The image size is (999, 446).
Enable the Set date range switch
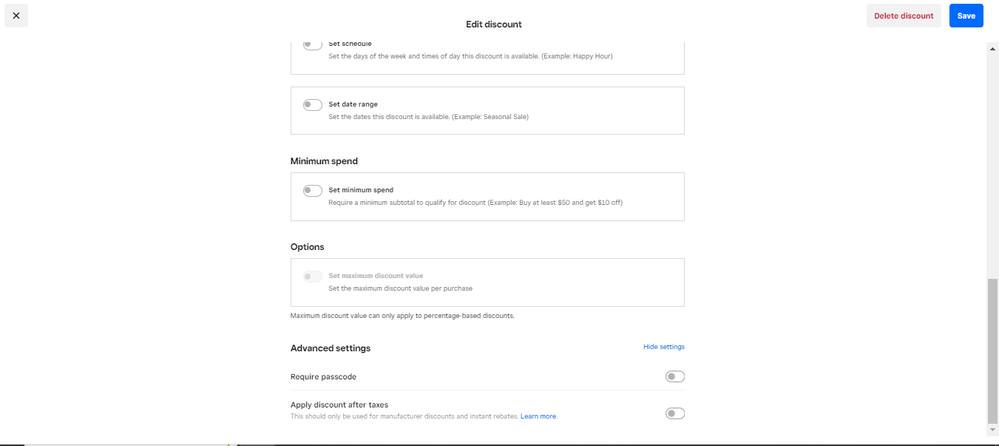313,105
